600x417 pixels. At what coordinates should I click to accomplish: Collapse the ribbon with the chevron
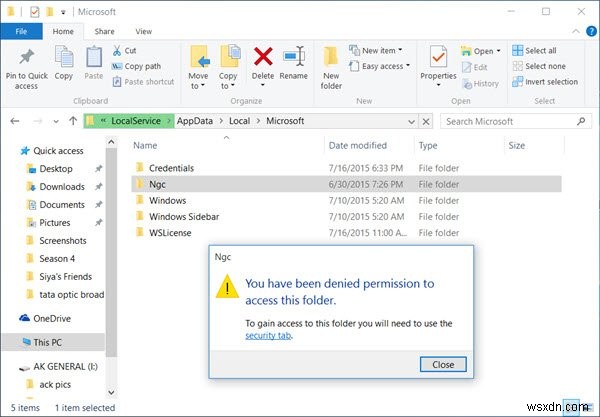(x=576, y=31)
